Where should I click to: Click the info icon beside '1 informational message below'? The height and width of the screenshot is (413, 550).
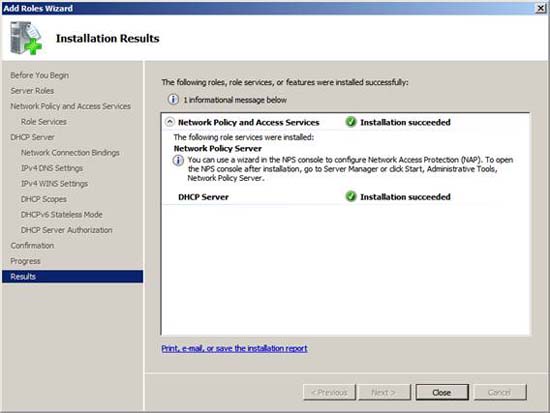173,100
